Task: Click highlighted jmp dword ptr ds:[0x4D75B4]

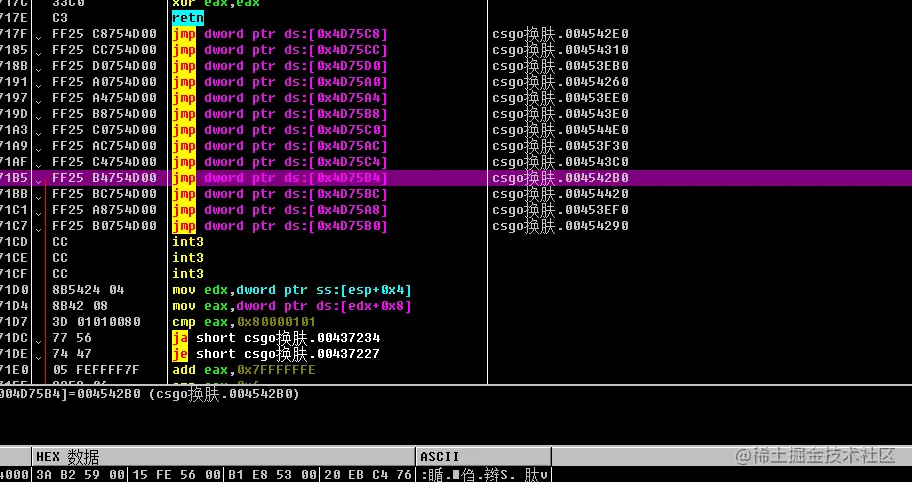Action: point(280,178)
